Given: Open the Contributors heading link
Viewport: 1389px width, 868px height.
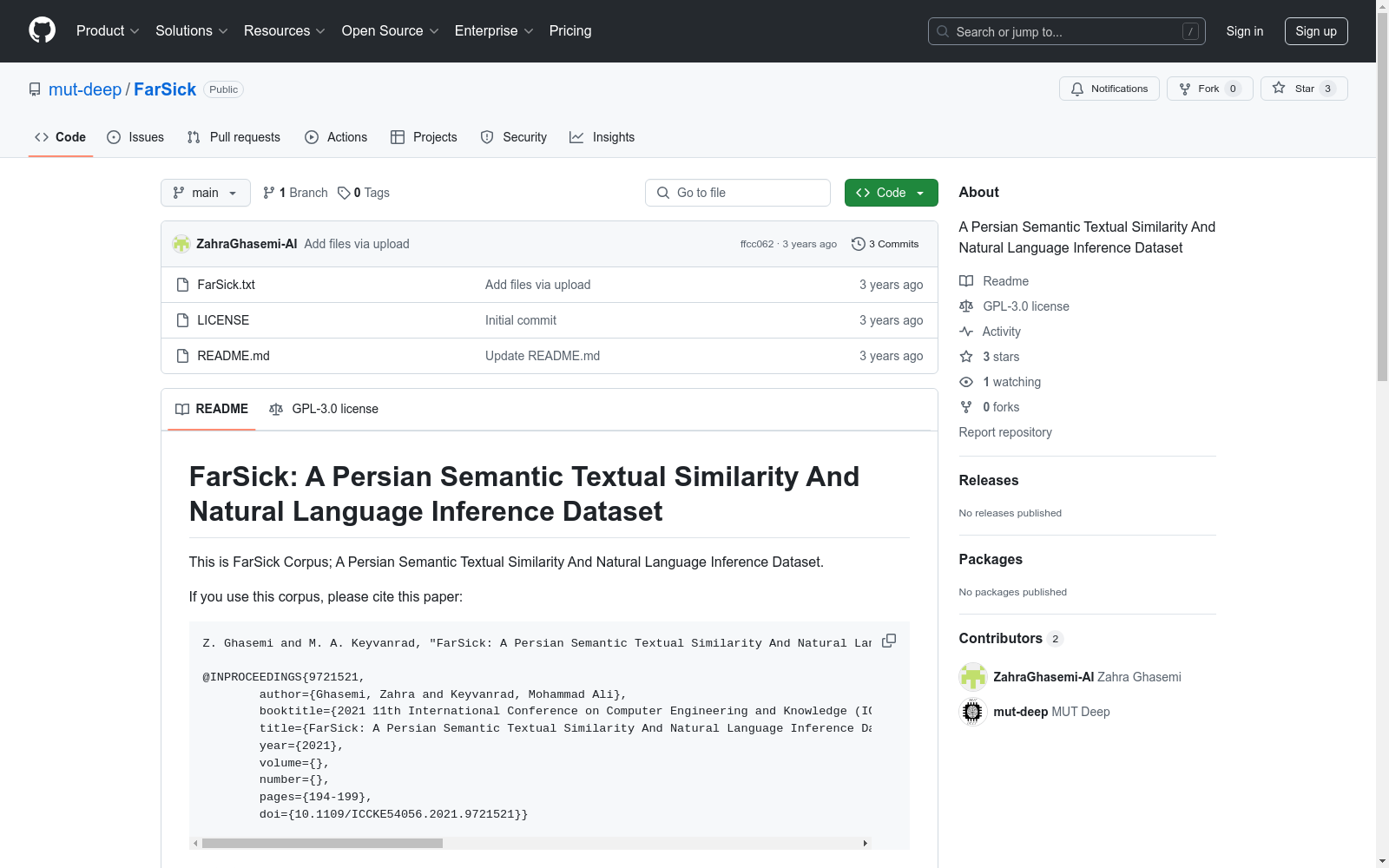Looking at the screenshot, I should [x=1011, y=638].
